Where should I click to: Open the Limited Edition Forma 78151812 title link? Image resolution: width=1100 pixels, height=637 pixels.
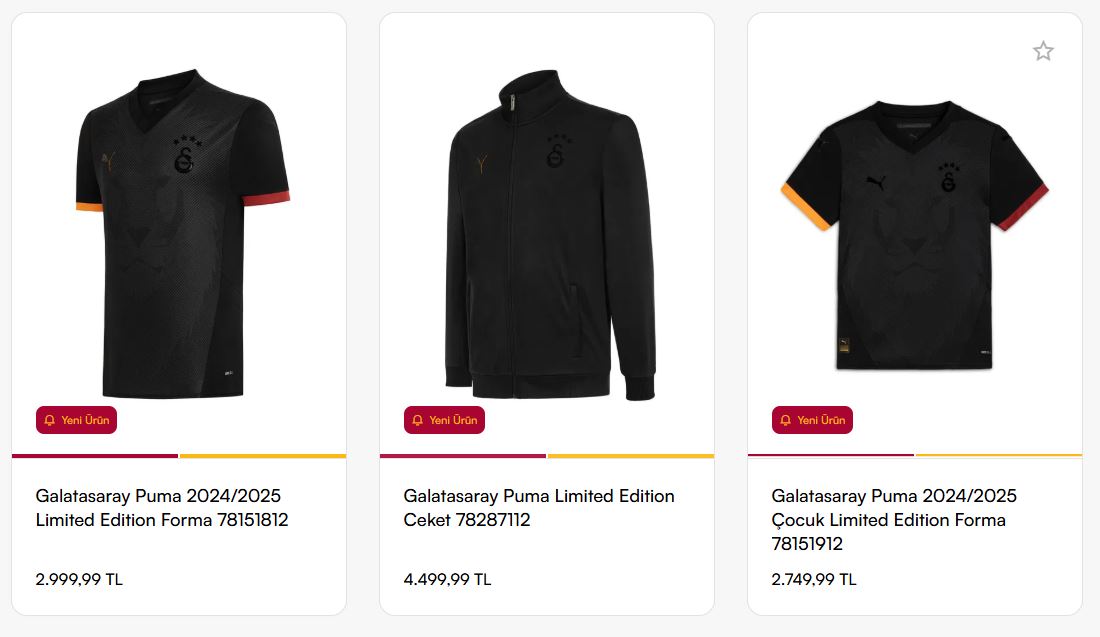(x=162, y=508)
